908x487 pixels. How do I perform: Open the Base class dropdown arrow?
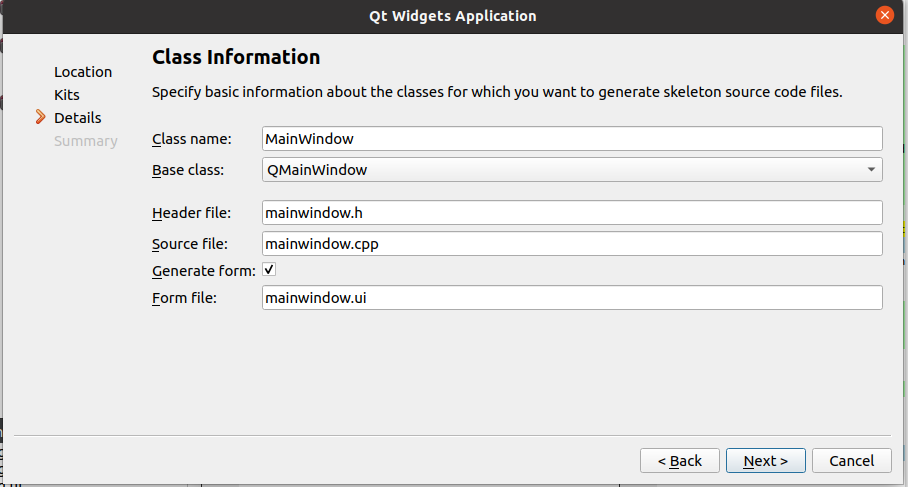click(x=873, y=170)
